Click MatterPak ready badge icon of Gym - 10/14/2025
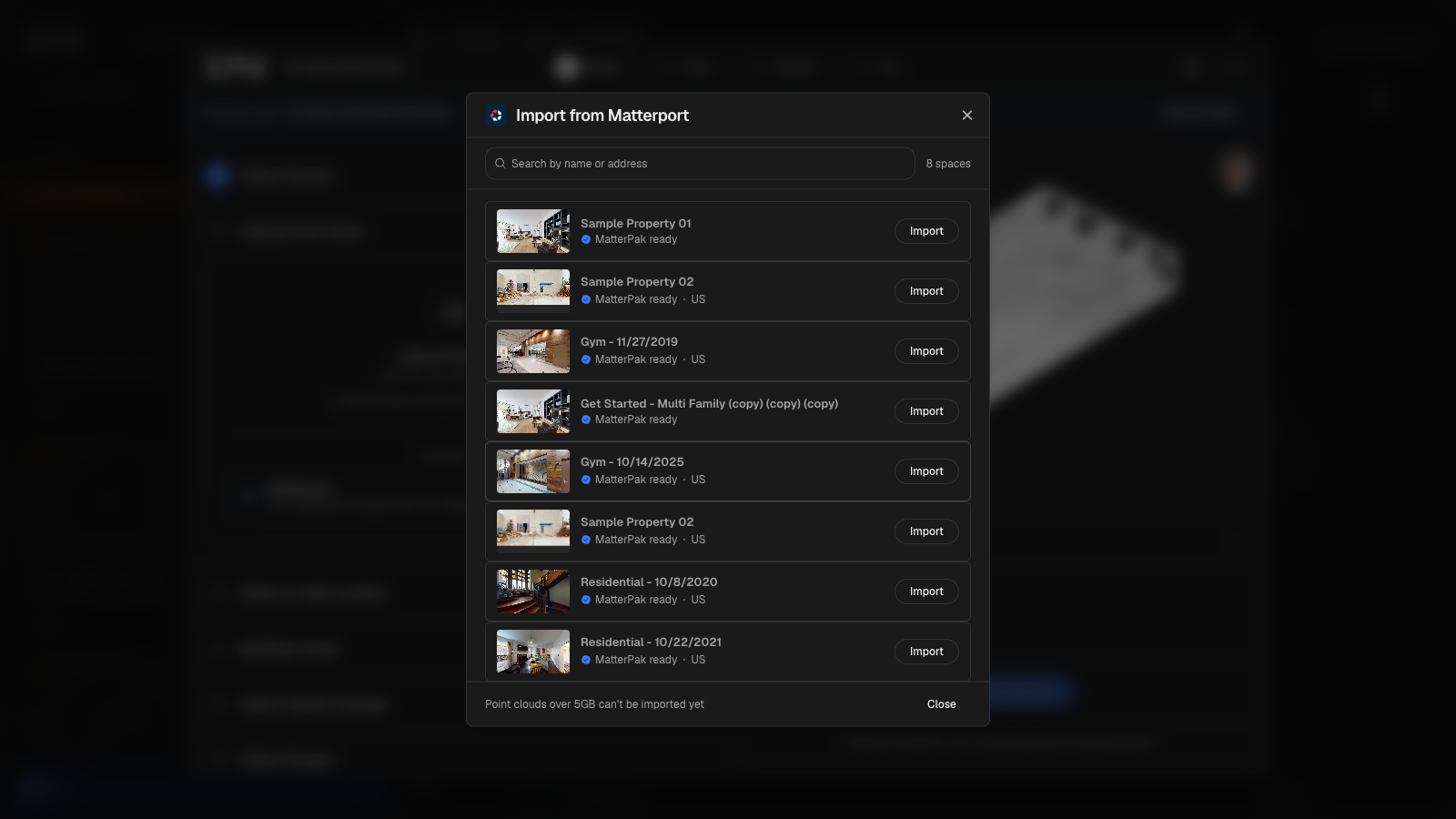 [586, 480]
